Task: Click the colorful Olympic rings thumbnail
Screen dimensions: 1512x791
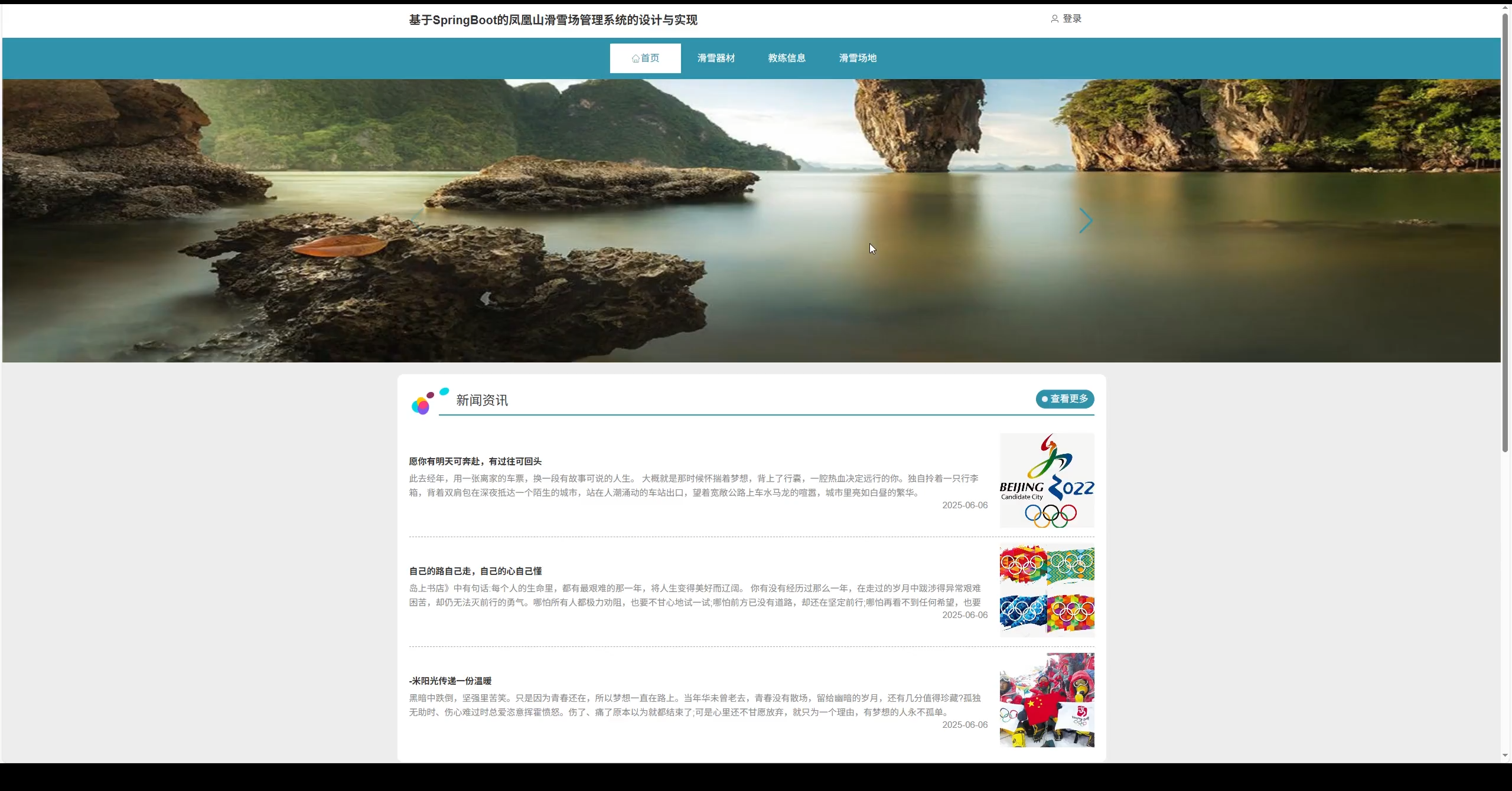Action: tap(1047, 590)
